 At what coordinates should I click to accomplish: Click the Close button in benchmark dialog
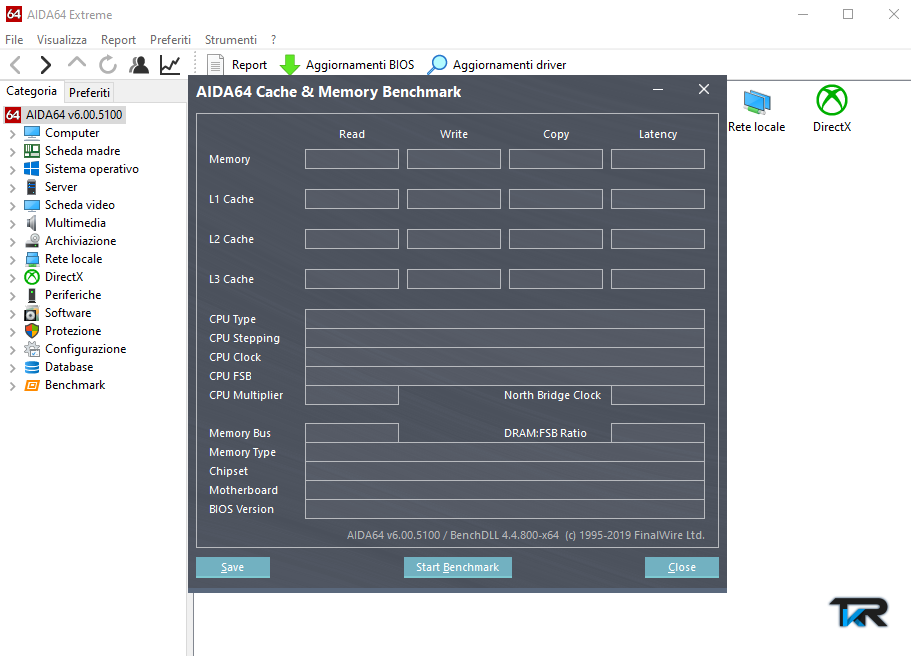[682, 567]
